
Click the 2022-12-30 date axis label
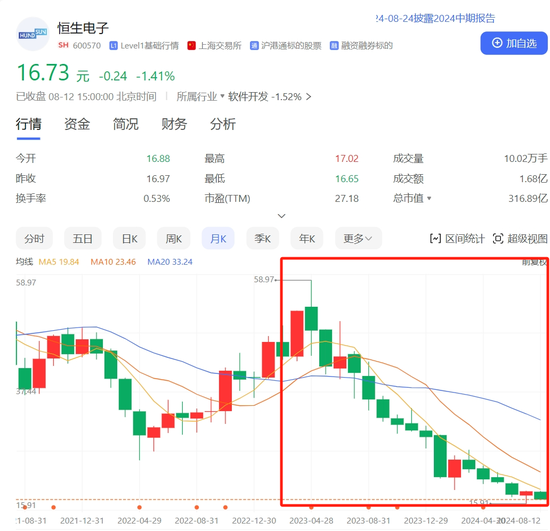[x=254, y=521]
